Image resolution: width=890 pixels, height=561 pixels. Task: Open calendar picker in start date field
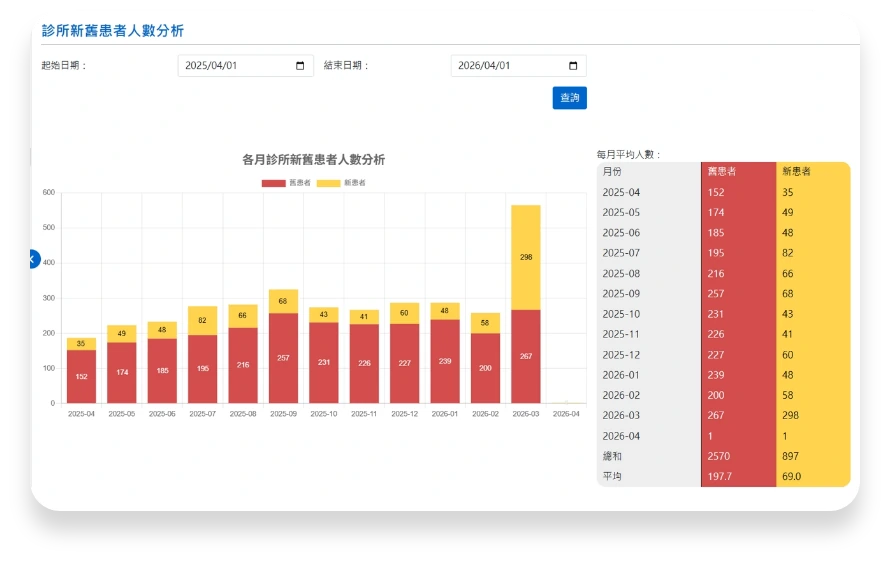pyautogui.click(x=300, y=66)
